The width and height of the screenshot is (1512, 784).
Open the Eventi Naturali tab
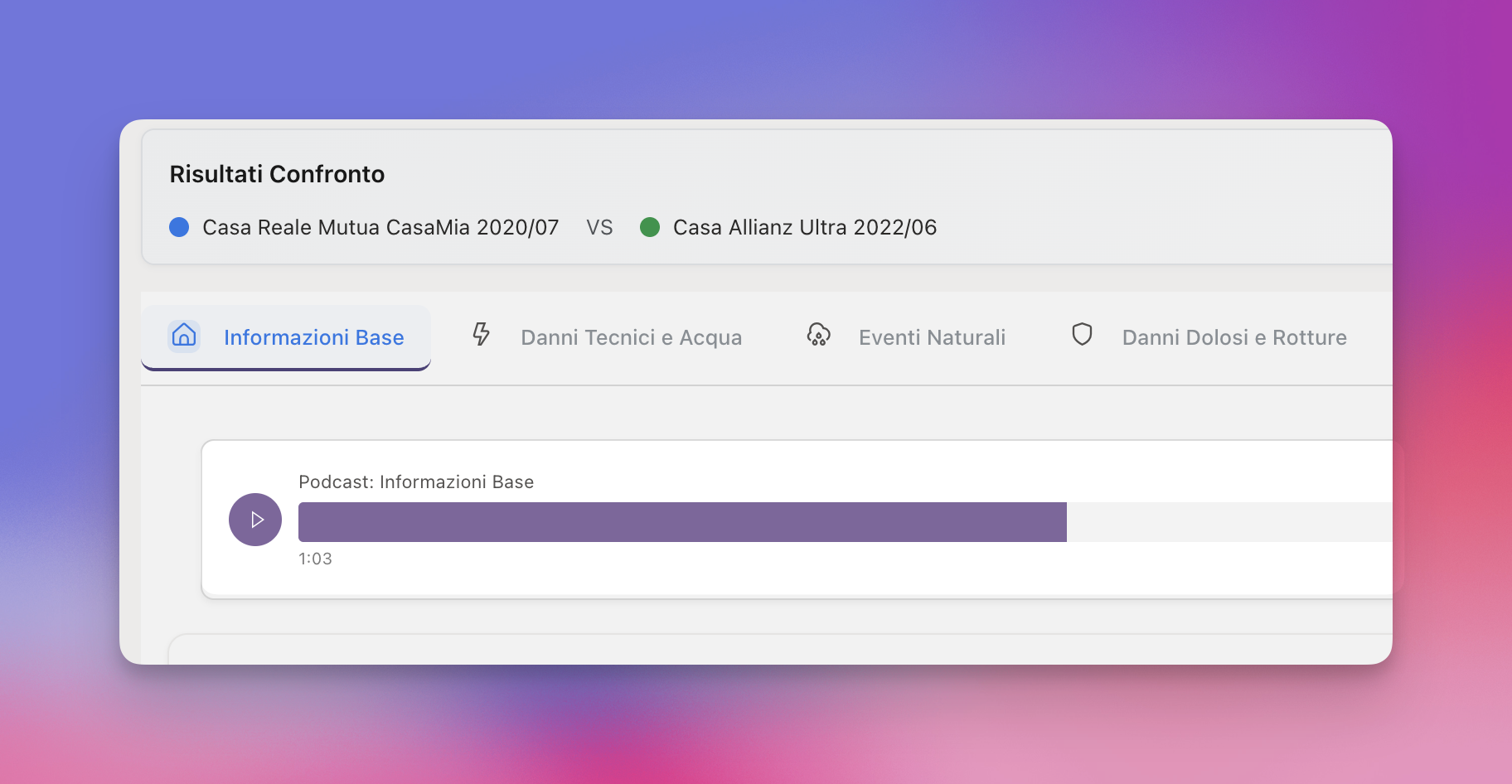932,337
